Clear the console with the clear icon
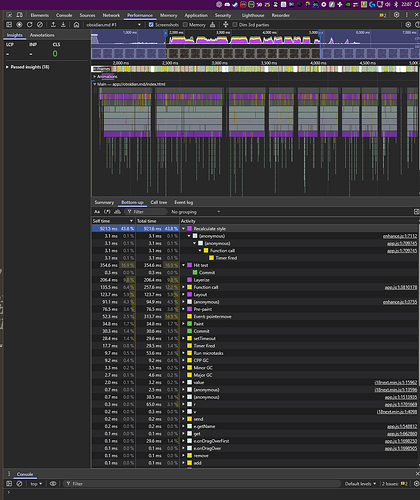The image size is (420, 500). (x=19, y=484)
